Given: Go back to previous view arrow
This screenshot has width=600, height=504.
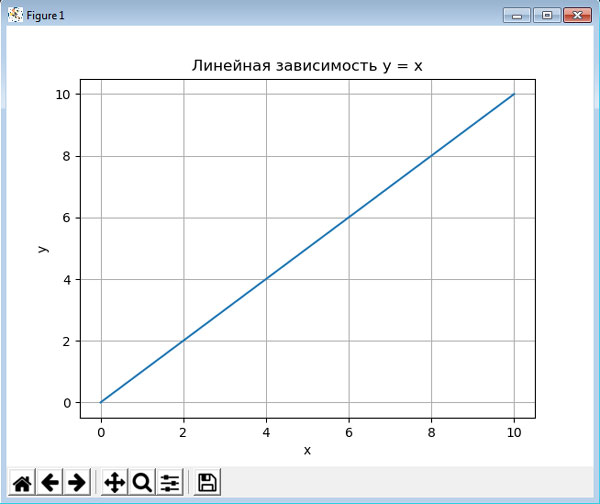Looking at the screenshot, I should click(50, 482).
